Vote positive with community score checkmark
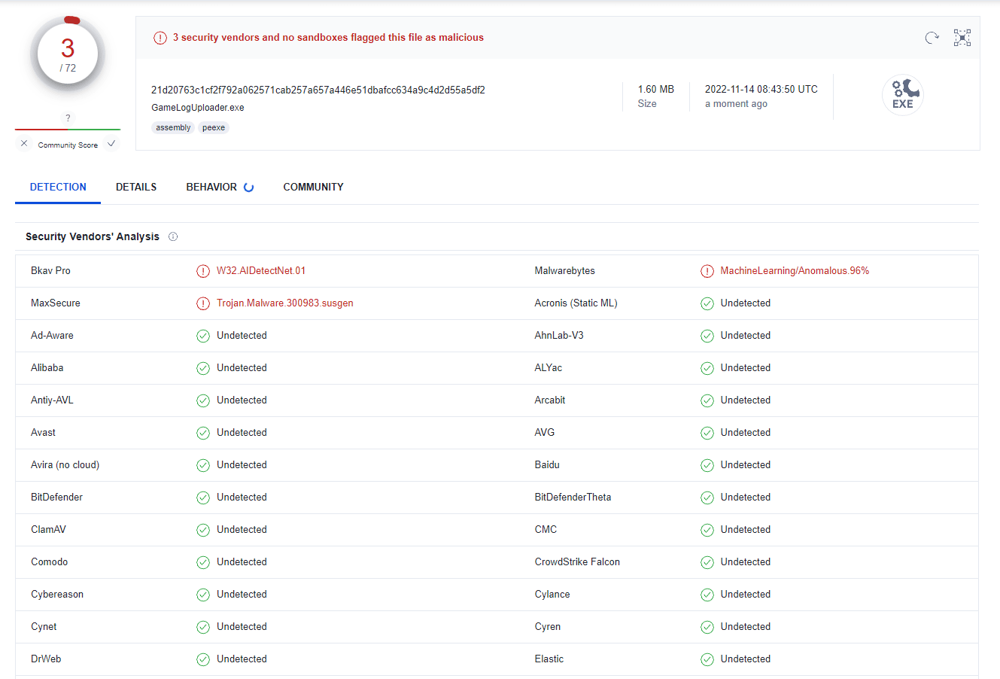 click(x=112, y=143)
